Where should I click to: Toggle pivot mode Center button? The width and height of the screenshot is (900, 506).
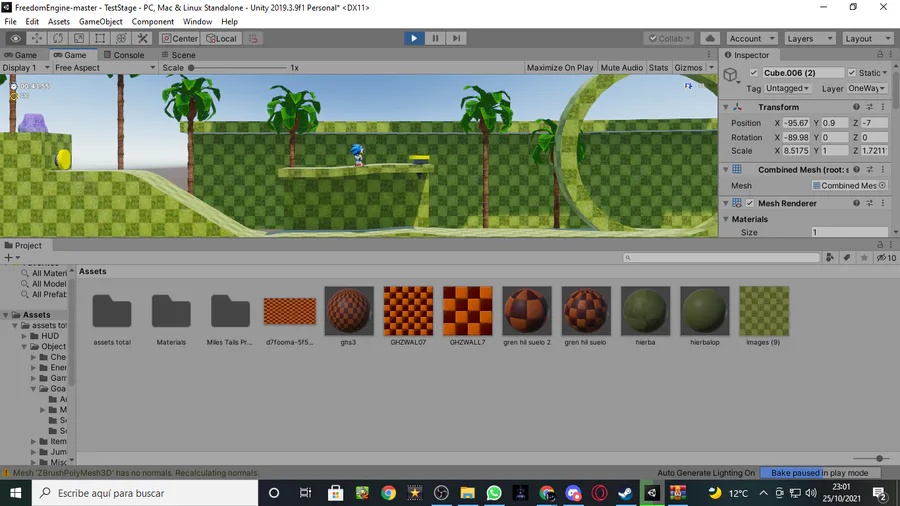[180, 38]
